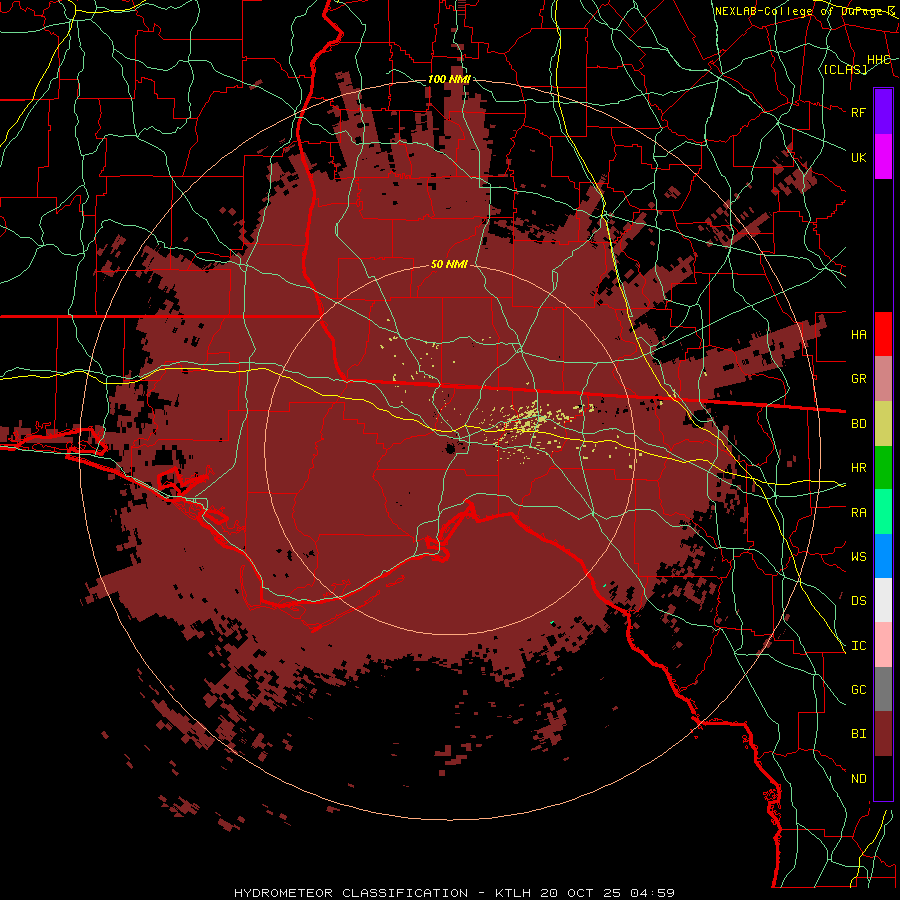
Task: Click the 50 NMI range ring label
Action: coord(449,264)
